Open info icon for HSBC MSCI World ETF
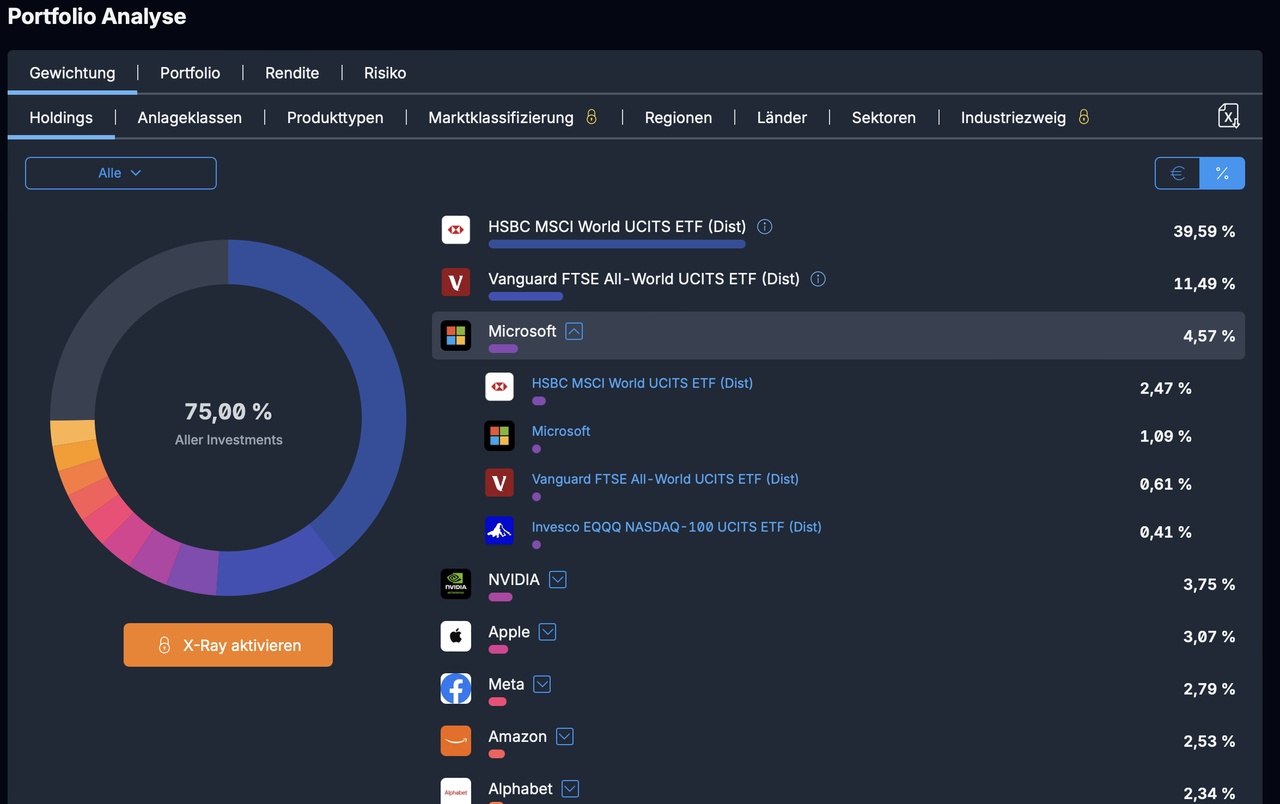The image size is (1280, 804). point(765,227)
